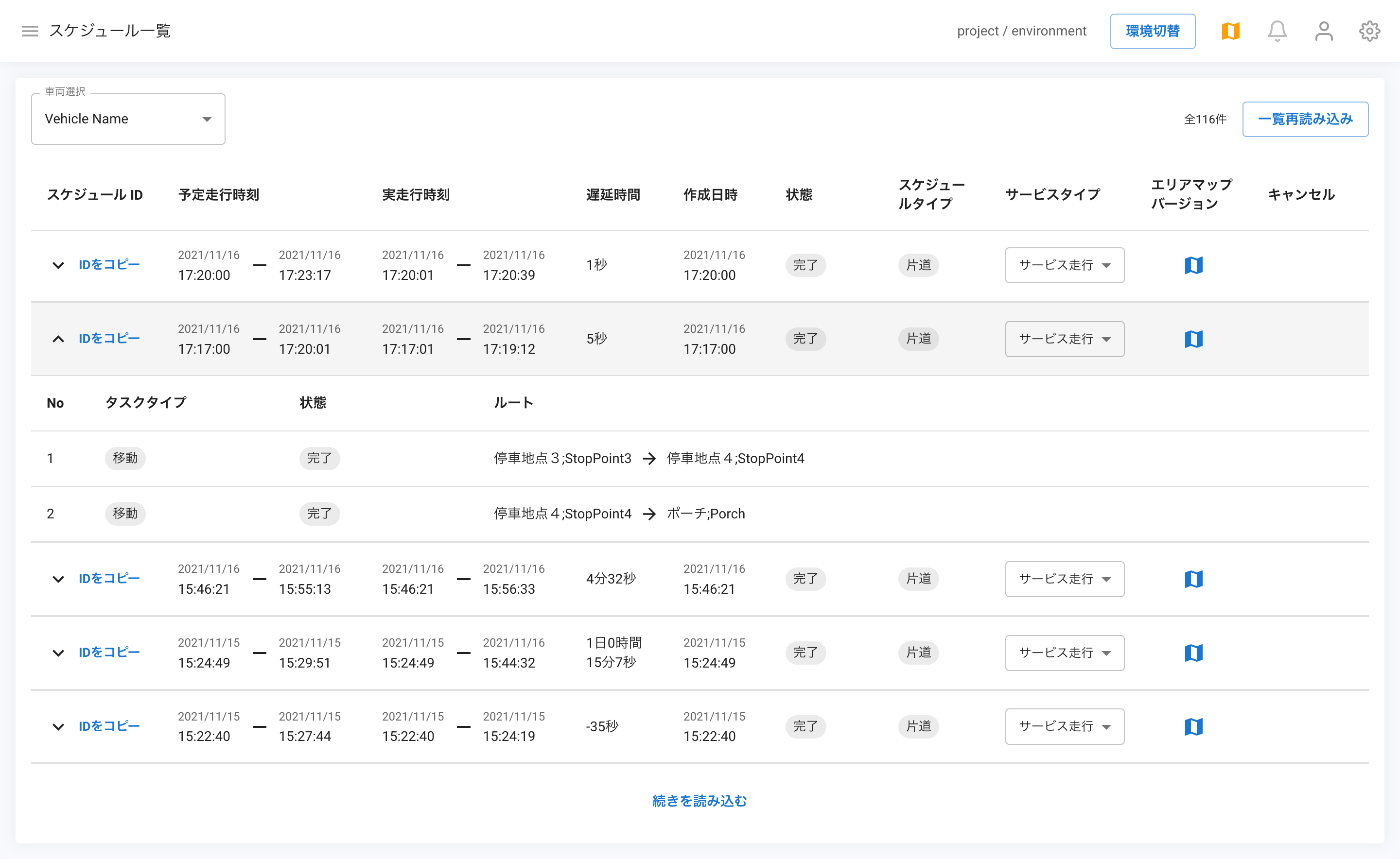This screenshot has height=859, width=1400.
Task: Collapse the 17:17:00 schedule row
Action: 58,339
